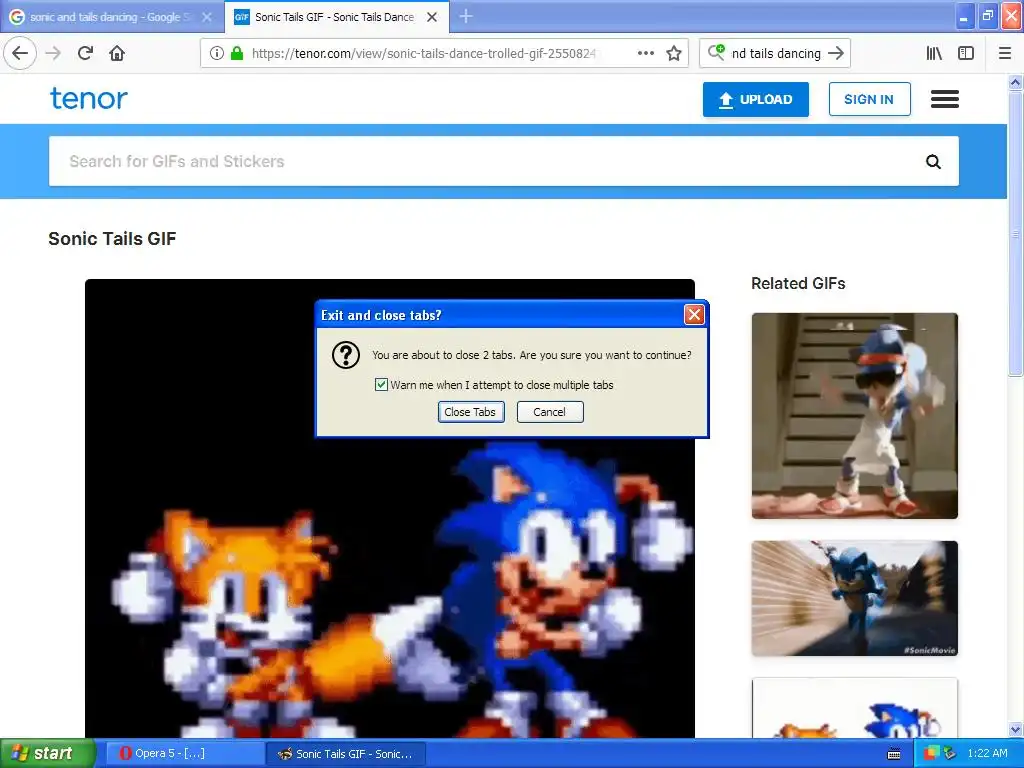Uncheck Warn me when closing multiple tabs
The image size is (1024, 768).
tap(381, 385)
